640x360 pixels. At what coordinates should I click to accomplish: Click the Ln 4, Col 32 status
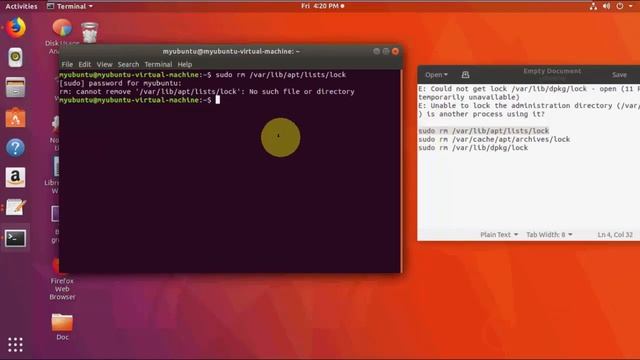click(615, 235)
